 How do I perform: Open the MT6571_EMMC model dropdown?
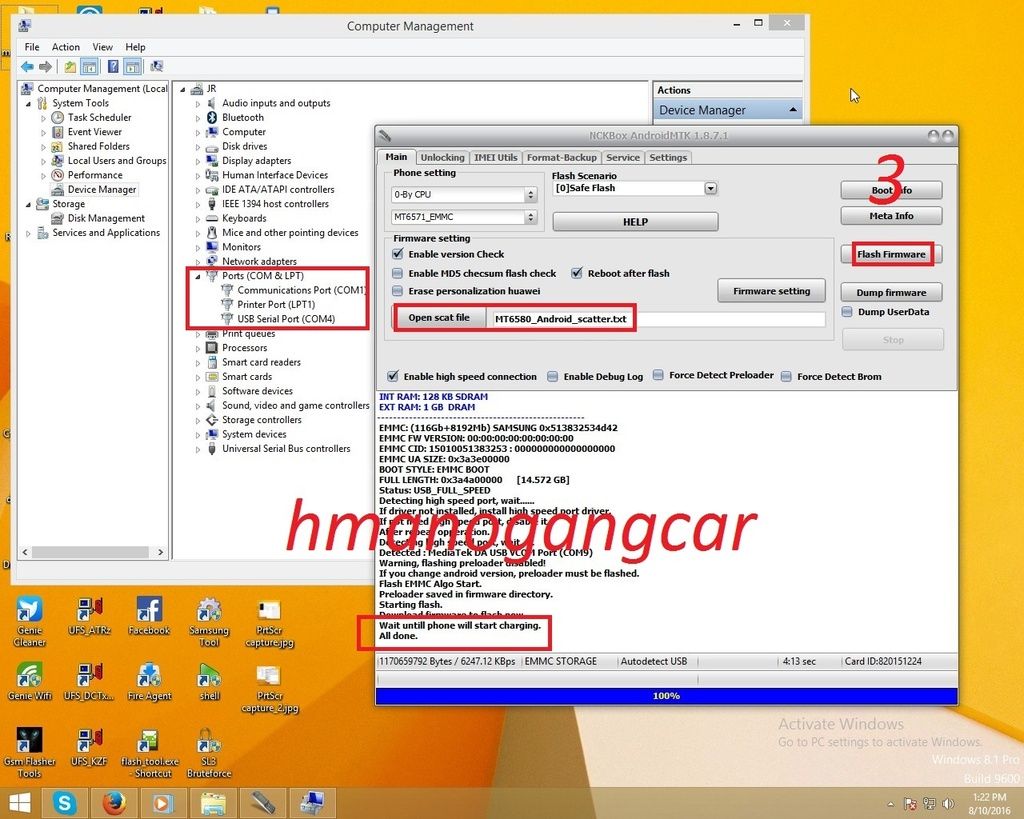530,217
